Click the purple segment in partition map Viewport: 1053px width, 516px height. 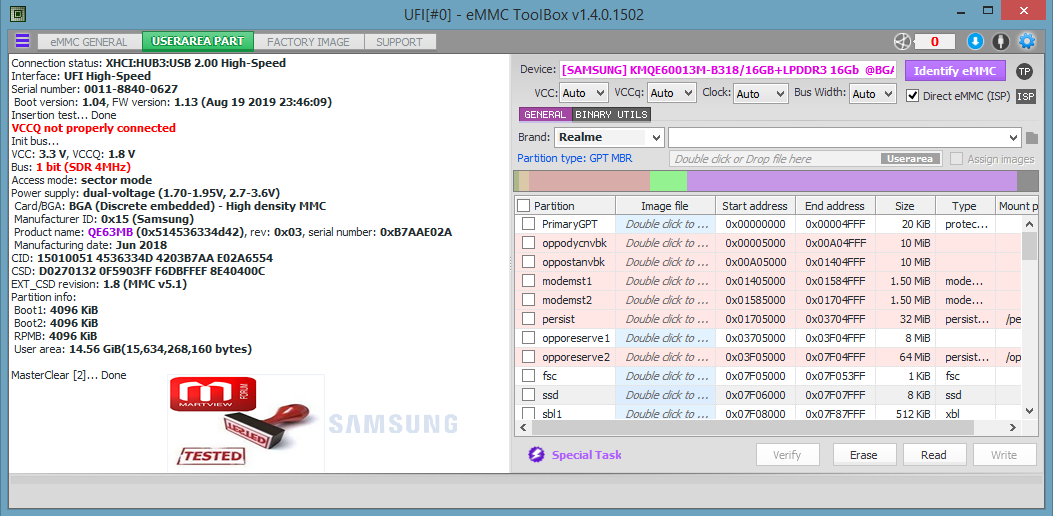(852, 181)
